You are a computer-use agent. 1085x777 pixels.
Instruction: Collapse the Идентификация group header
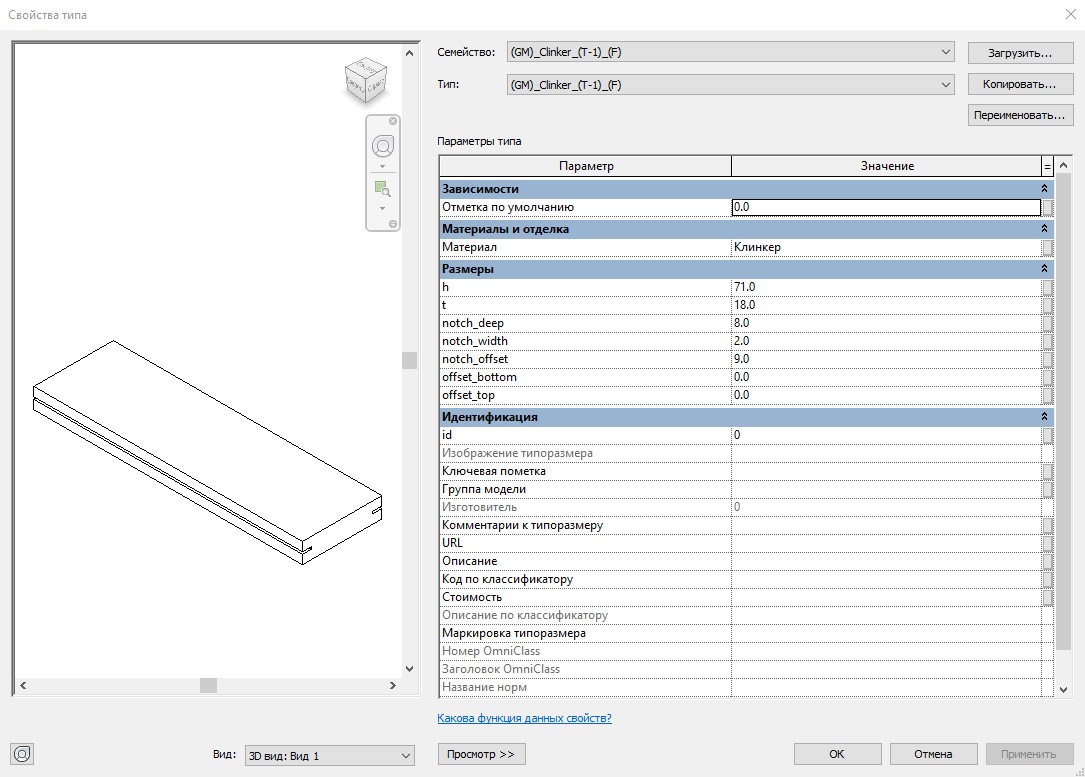pyautogui.click(x=1045, y=417)
